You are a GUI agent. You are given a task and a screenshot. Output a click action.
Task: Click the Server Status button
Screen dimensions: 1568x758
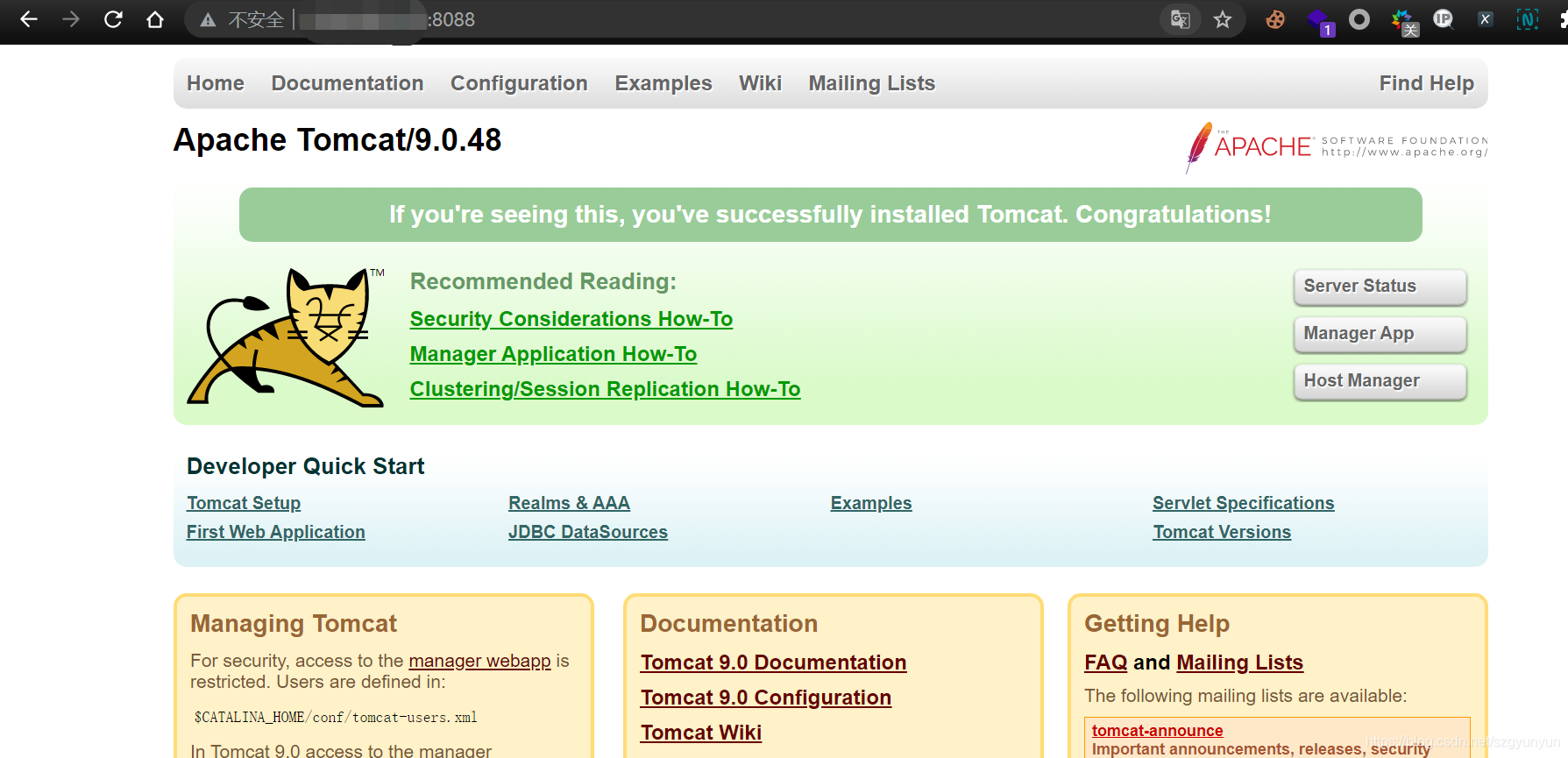tap(1380, 287)
